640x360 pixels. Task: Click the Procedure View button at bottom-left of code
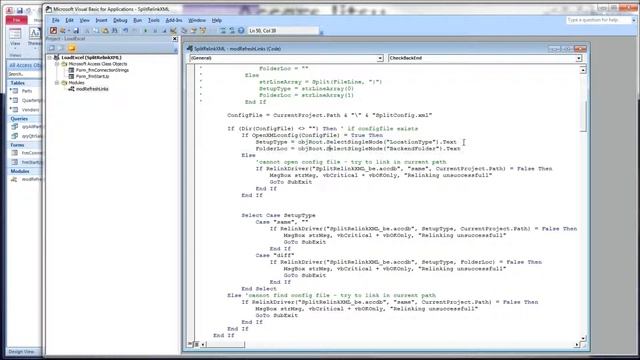(x=190, y=345)
